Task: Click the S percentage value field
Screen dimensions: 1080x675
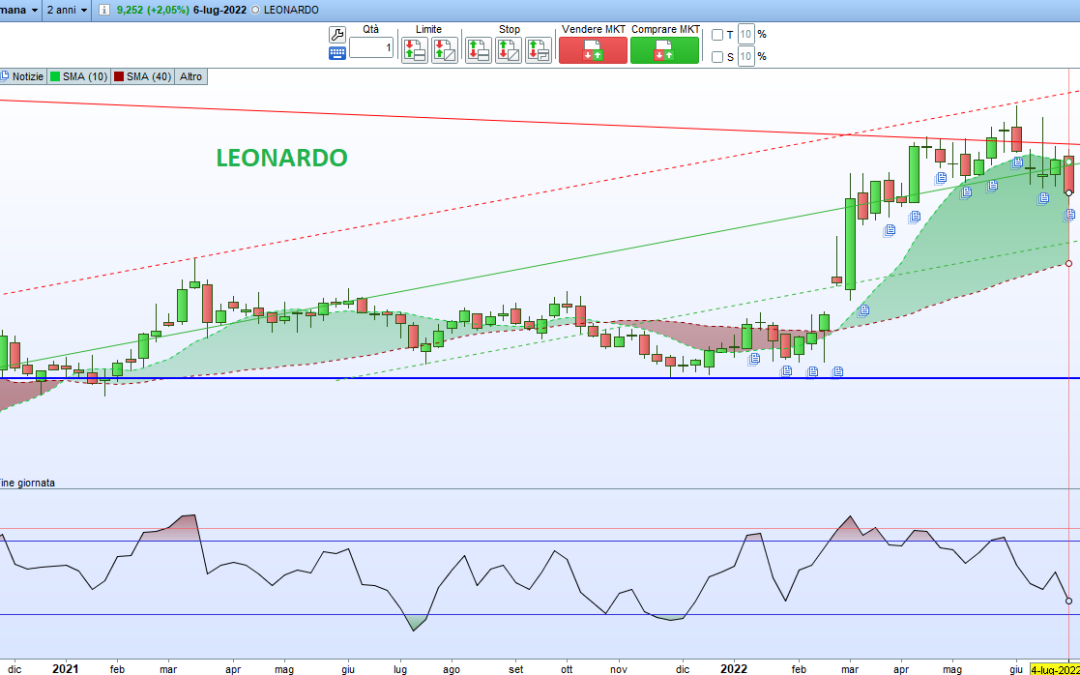Action: coord(746,56)
